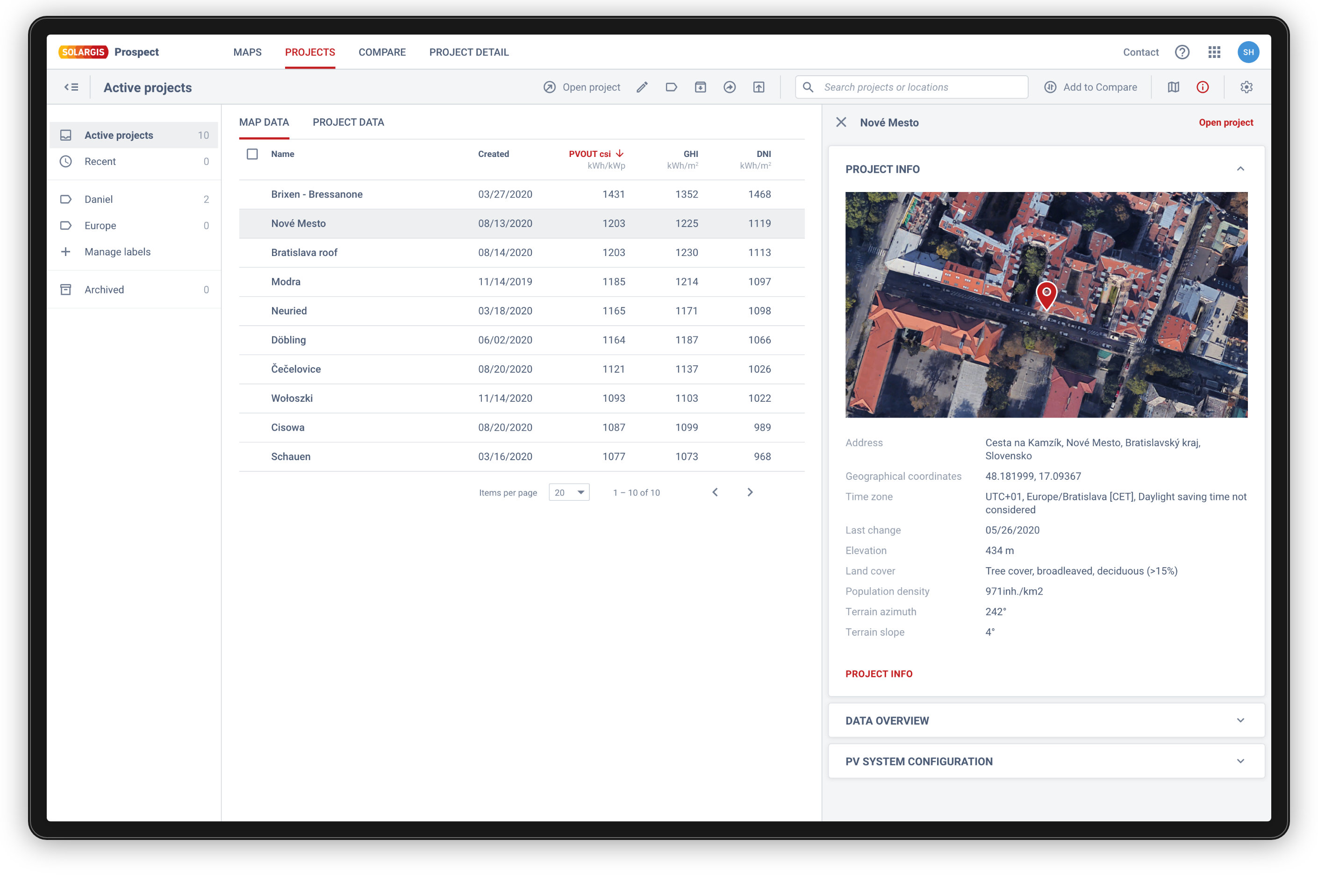Go to the next page arrow
The image size is (1318, 896).
[750, 492]
